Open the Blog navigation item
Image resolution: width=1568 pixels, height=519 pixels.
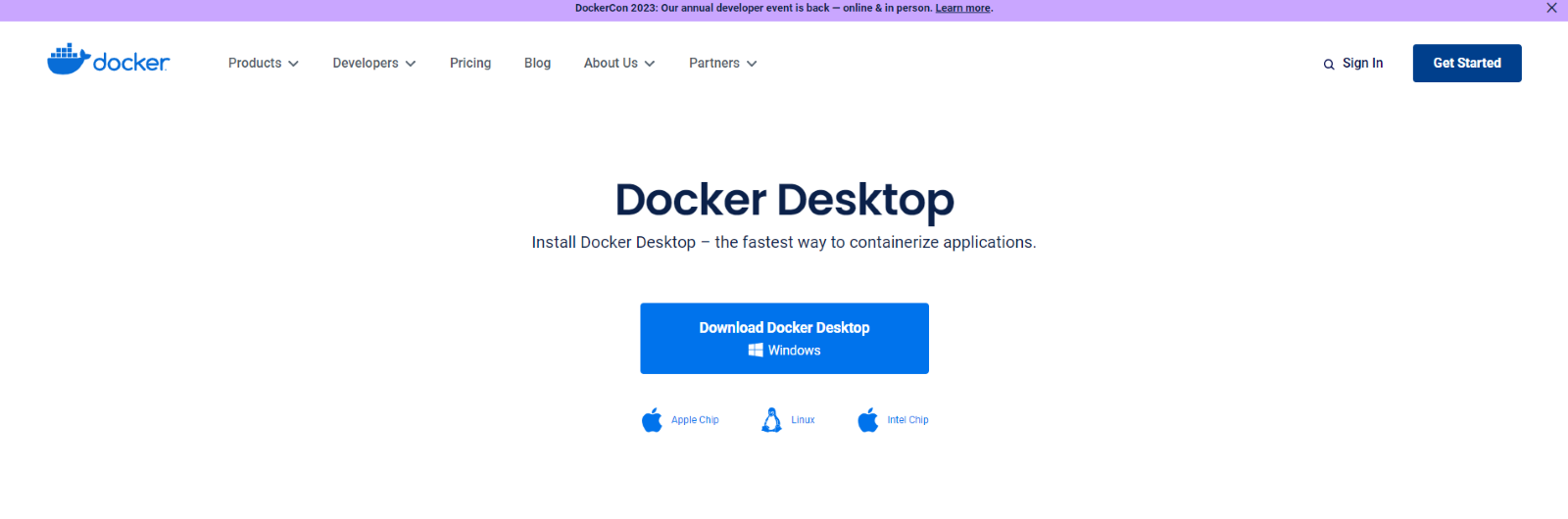(537, 63)
